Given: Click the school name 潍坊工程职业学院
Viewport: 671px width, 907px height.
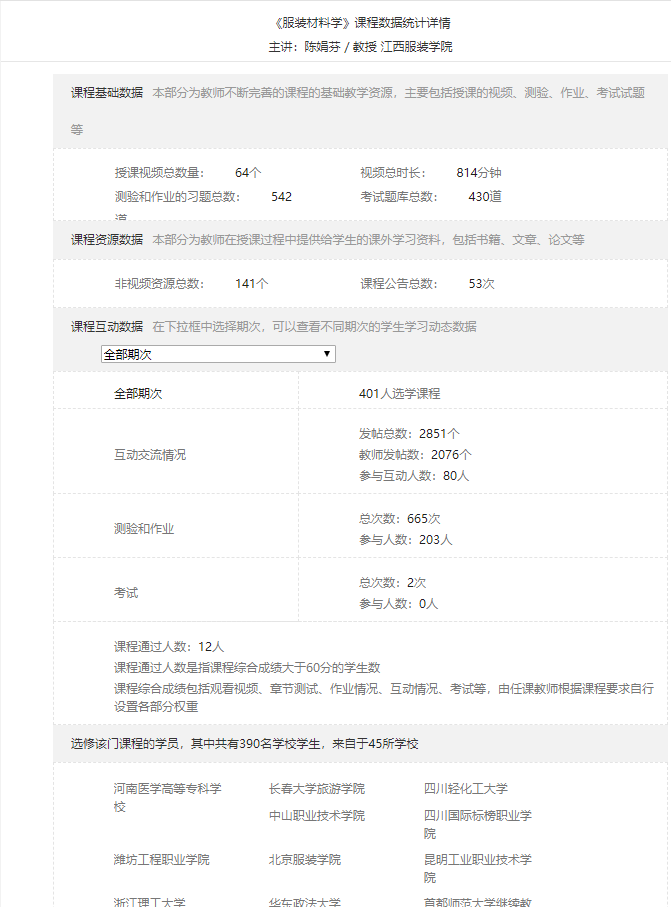Looking at the screenshot, I should 162,860.
